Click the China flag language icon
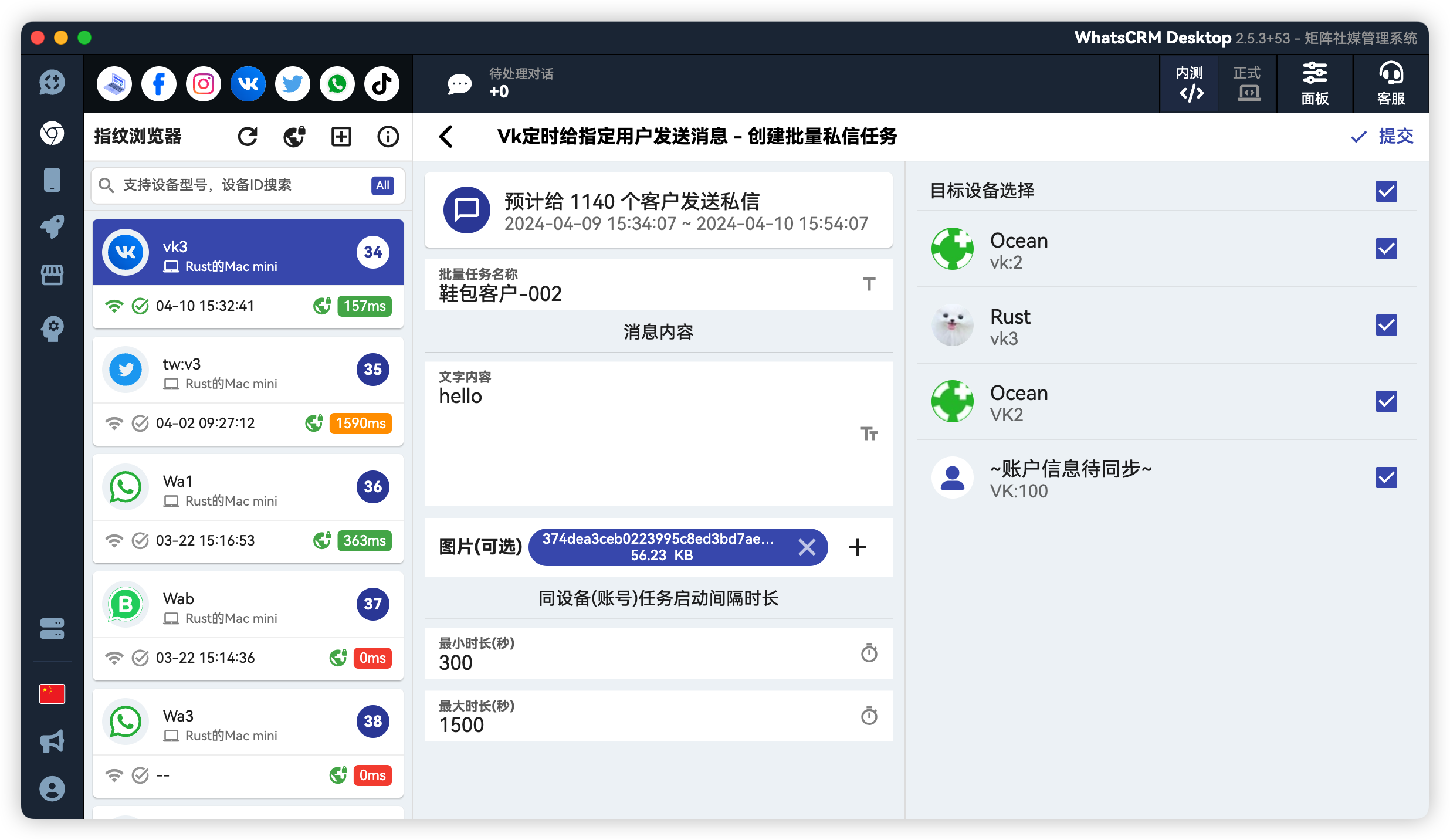Viewport: 1450px width, 840px height. [x=52, y=693]
